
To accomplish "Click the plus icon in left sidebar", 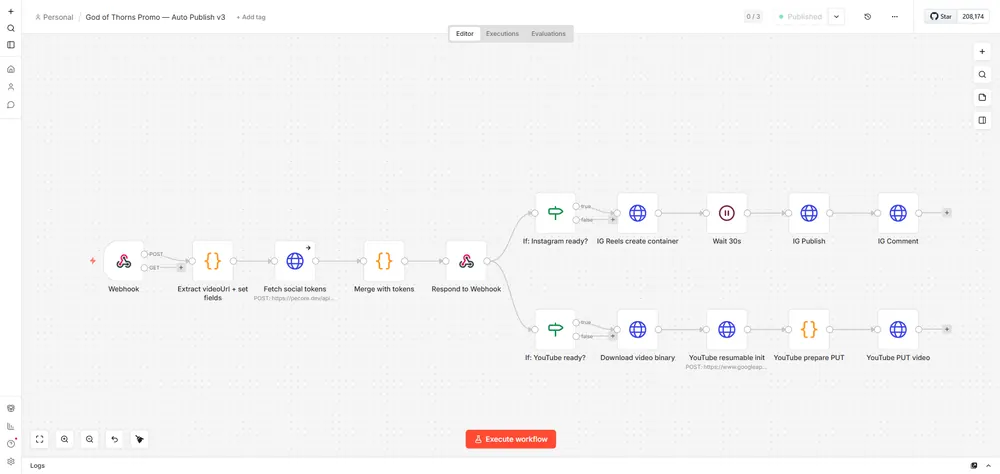I will (x=11, y=11).
